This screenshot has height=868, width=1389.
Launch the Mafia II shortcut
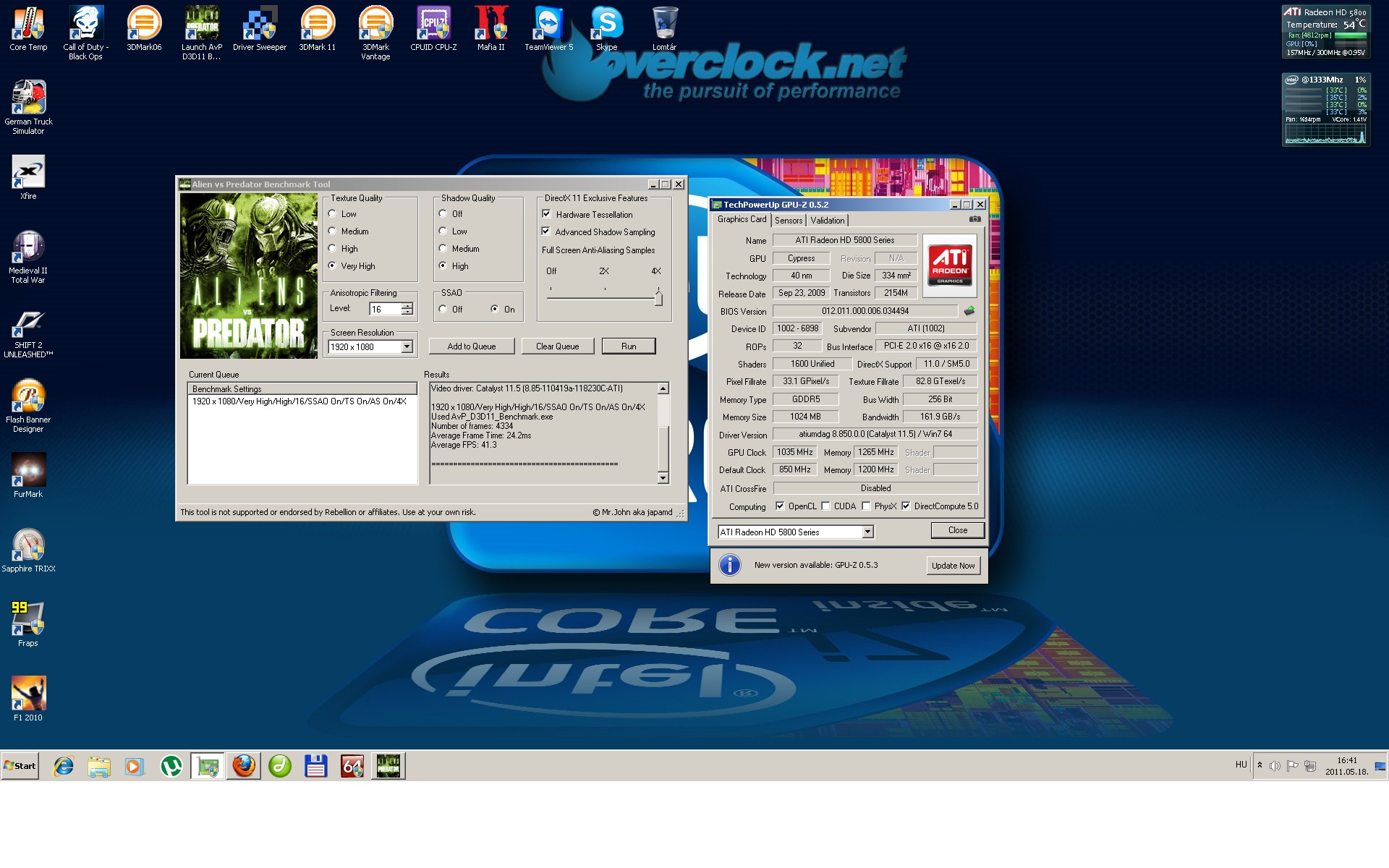click(491, 29)
